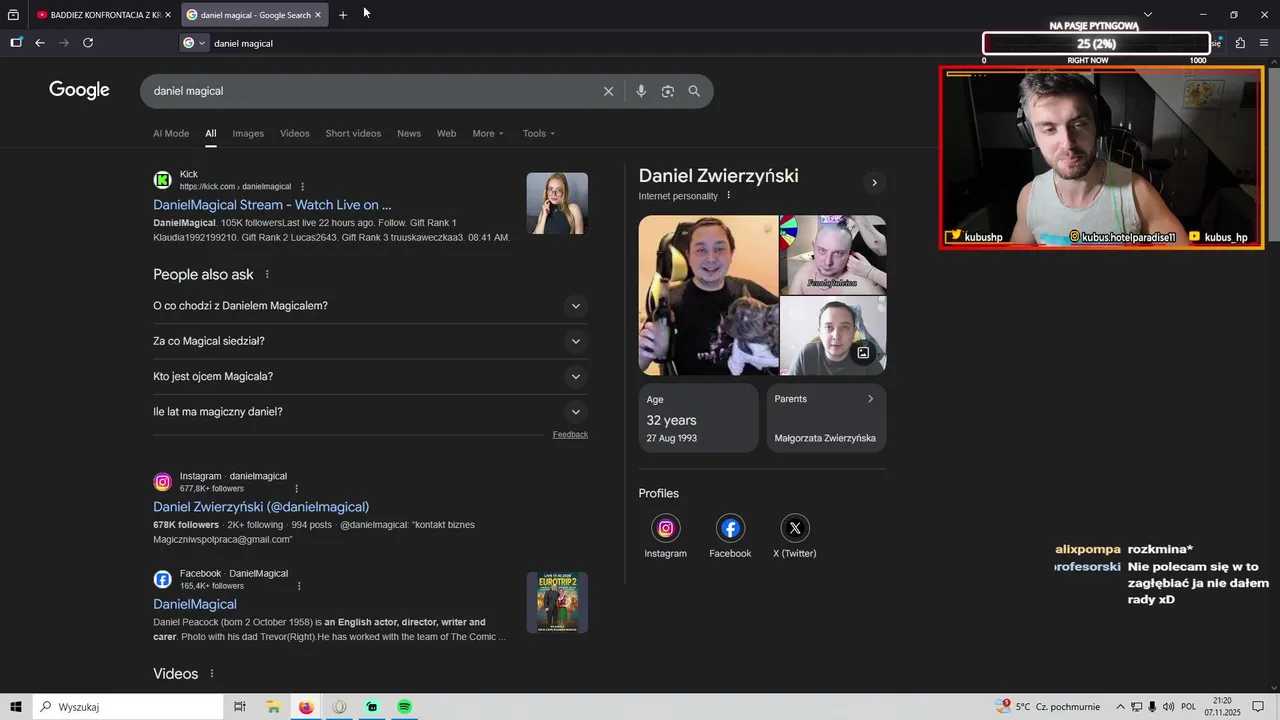Open the tab list dropdown arrow
Screen dimensions: 1280x720
click(1148, 15)
